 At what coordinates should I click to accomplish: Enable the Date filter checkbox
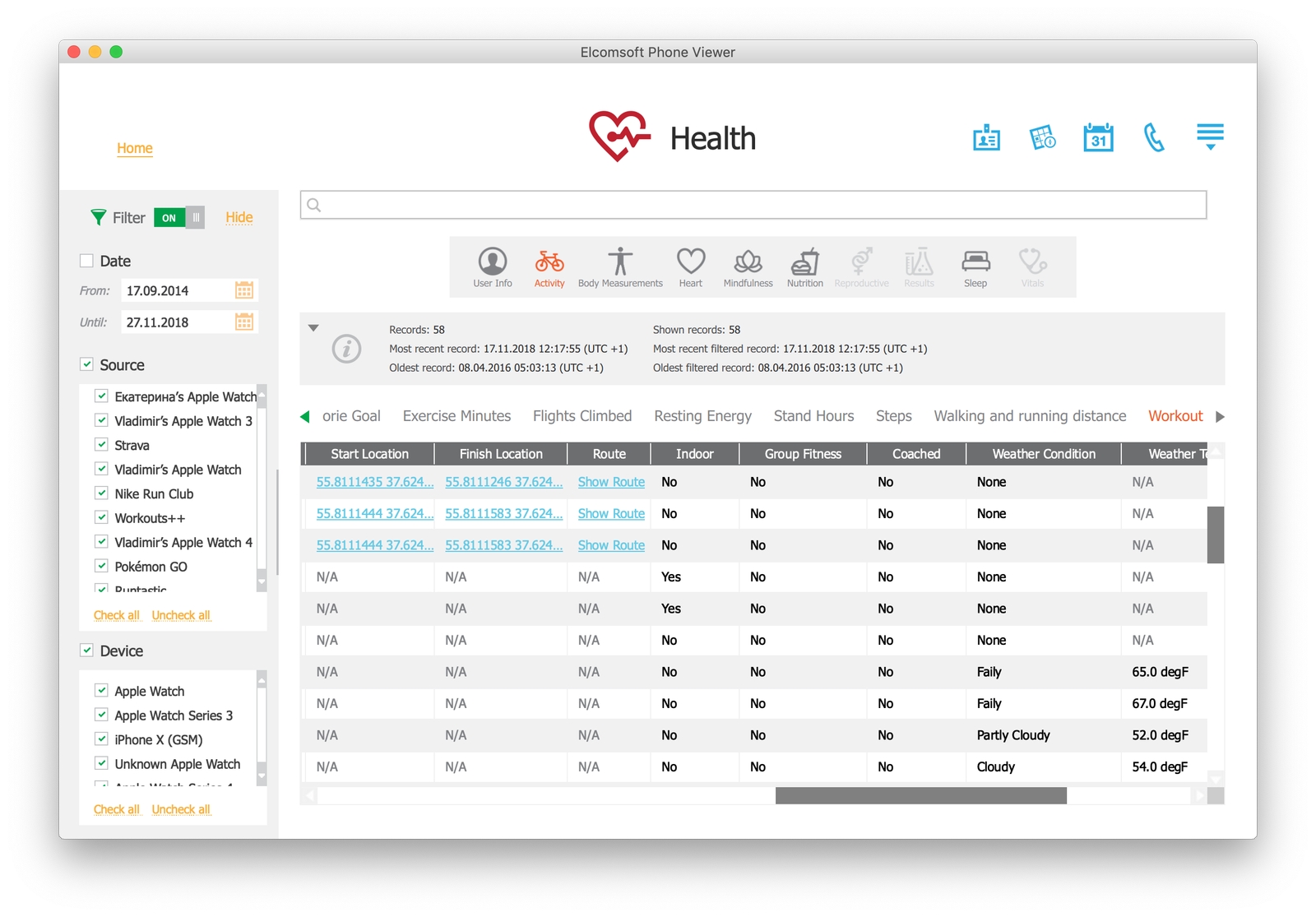click(86, 261)
